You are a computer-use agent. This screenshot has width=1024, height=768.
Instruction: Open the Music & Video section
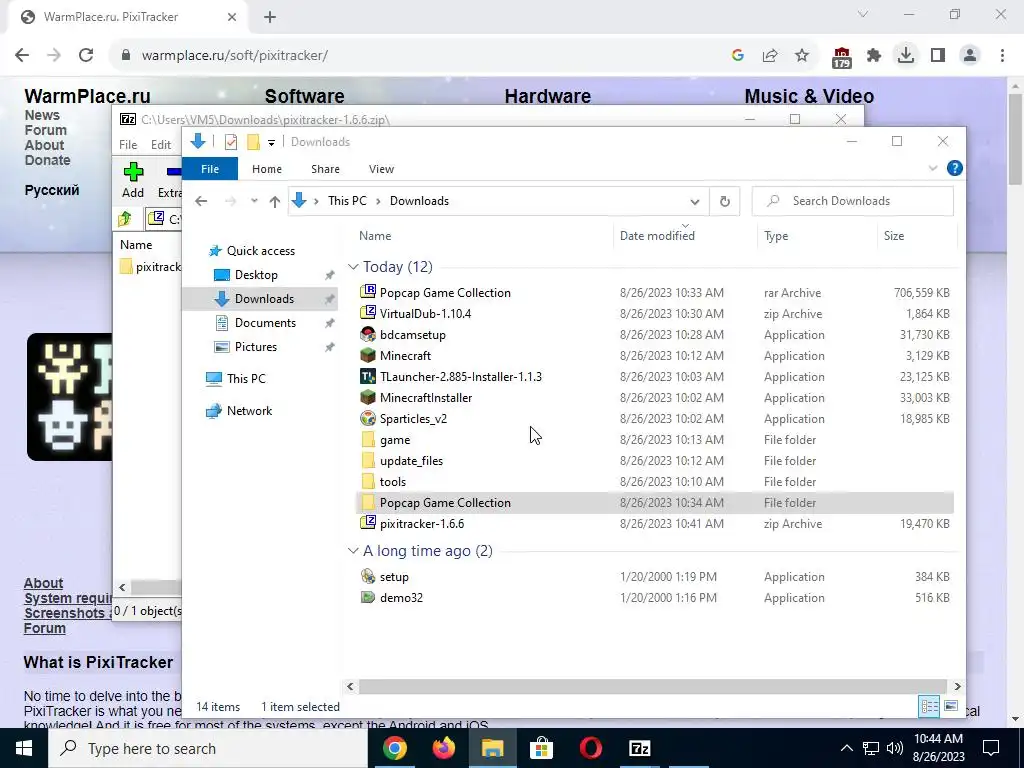(808, 96)
